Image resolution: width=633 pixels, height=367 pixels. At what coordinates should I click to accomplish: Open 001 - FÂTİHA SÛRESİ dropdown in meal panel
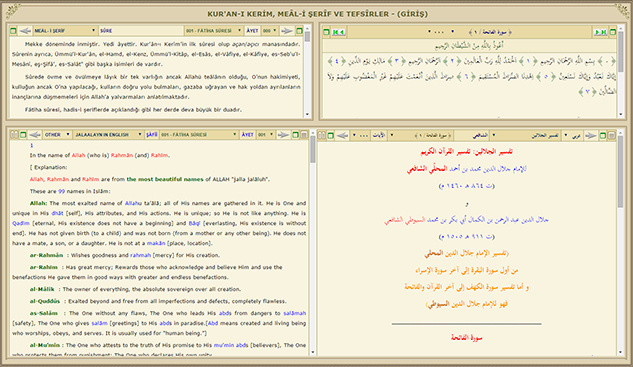pos(214,31)
